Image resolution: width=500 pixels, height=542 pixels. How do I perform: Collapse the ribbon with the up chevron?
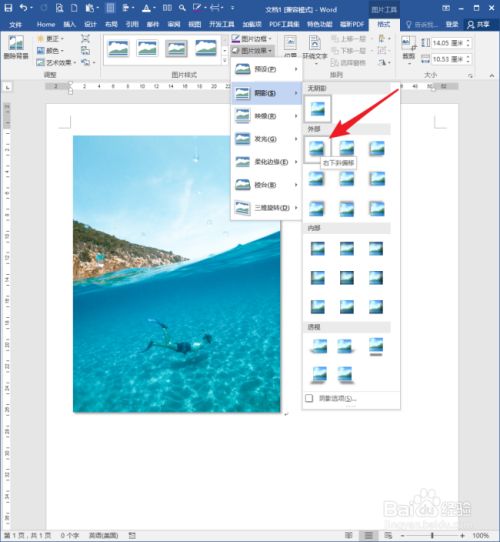(492, 75)
